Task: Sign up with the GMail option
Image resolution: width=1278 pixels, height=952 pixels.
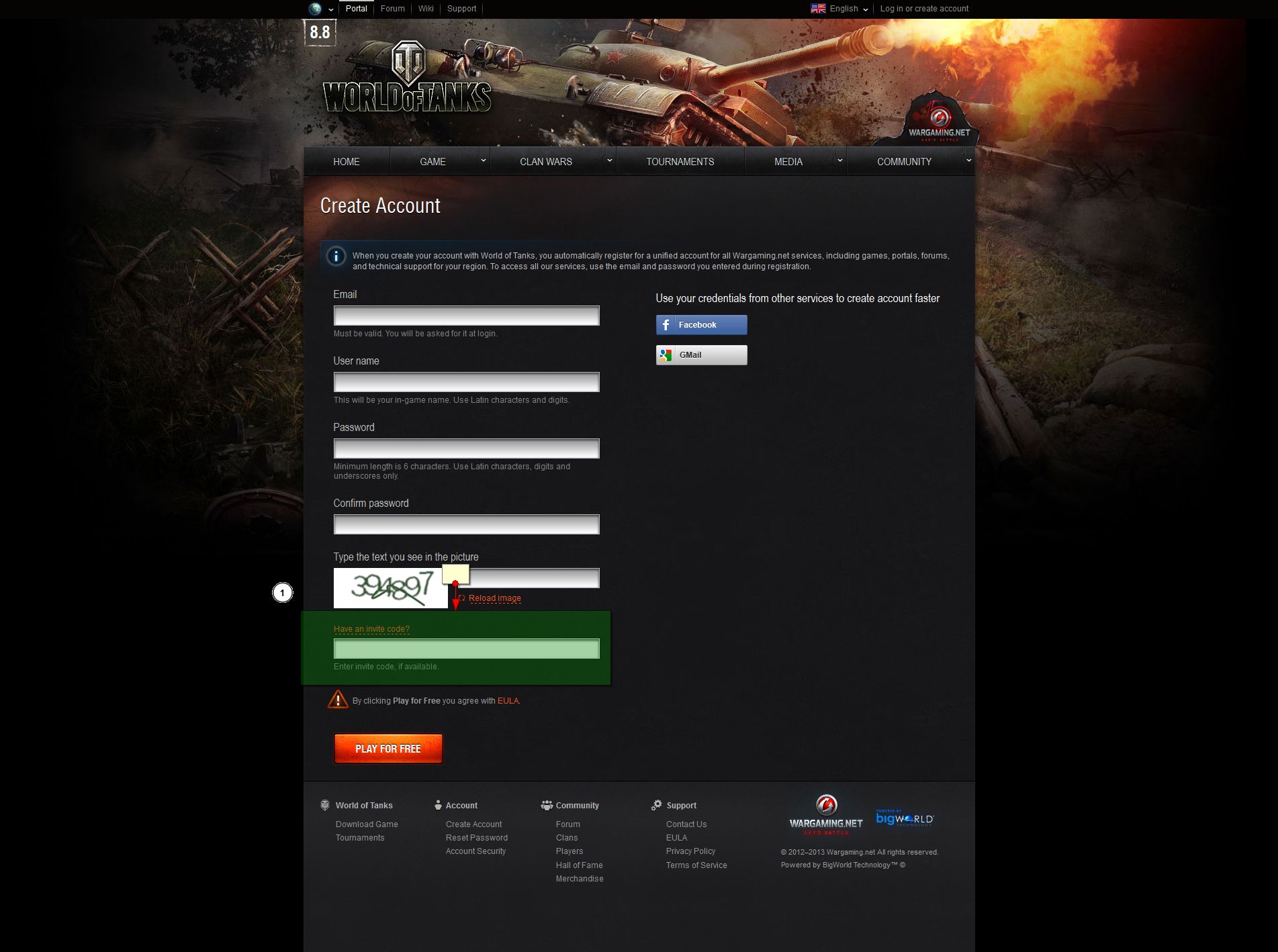Action: (700, 354)
